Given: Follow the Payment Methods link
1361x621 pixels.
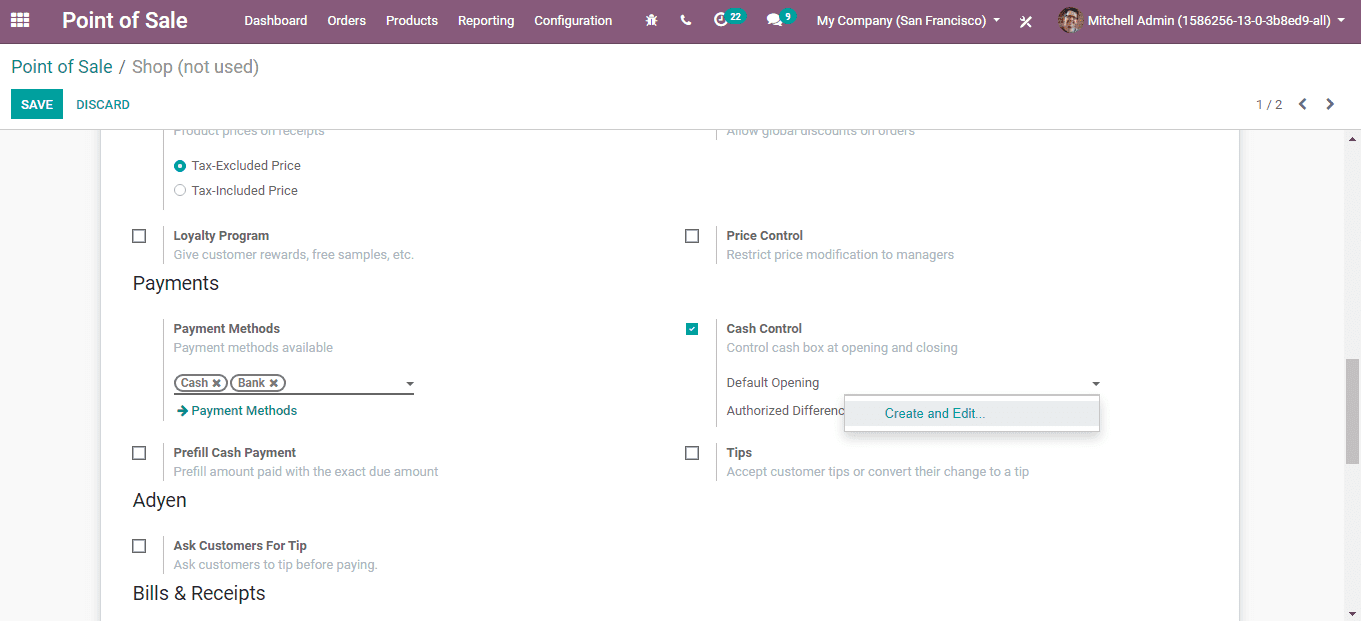Looking at the screenshot, I should click(x=243, y=410).
